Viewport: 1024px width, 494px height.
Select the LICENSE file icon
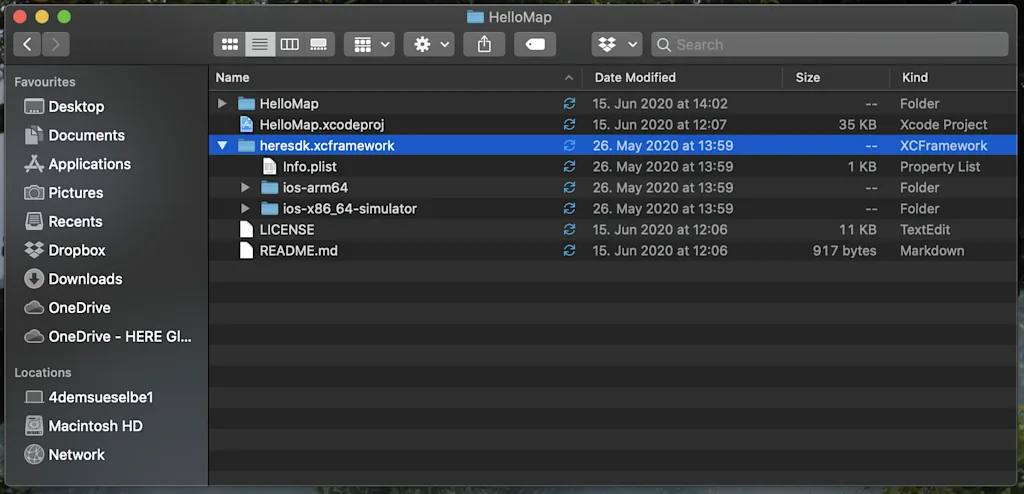pos(246,229)
